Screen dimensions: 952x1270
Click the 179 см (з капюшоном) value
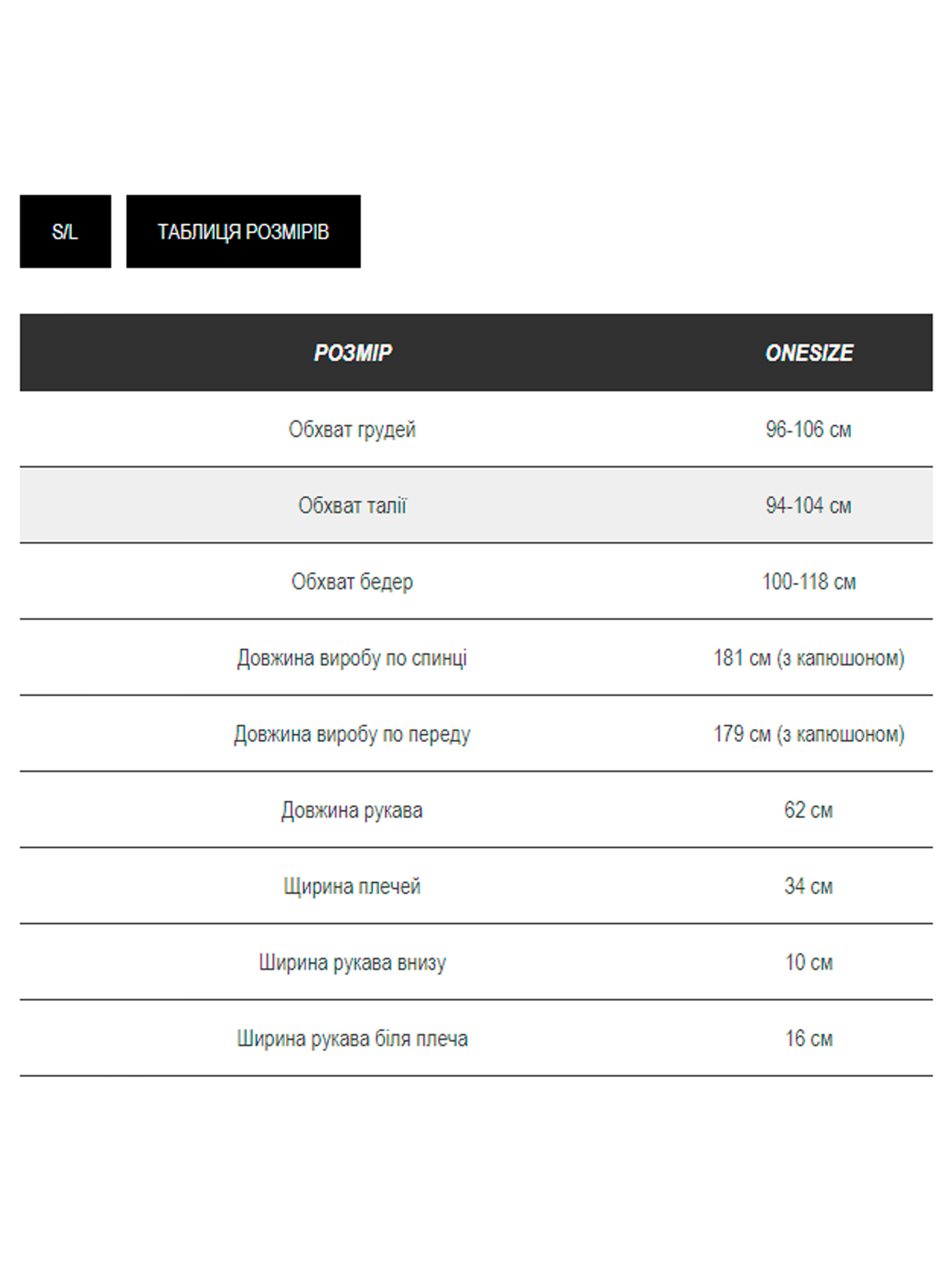[x=808, y=734]
